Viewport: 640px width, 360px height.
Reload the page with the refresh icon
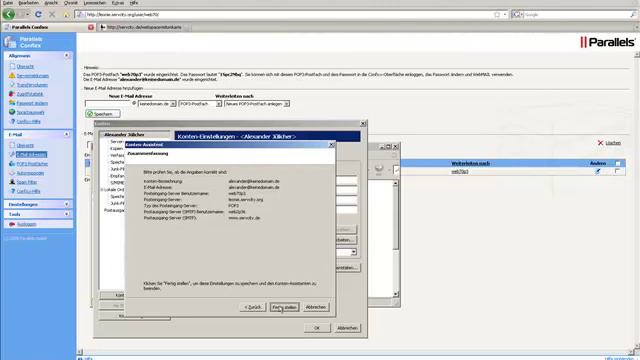pos(38,14)
